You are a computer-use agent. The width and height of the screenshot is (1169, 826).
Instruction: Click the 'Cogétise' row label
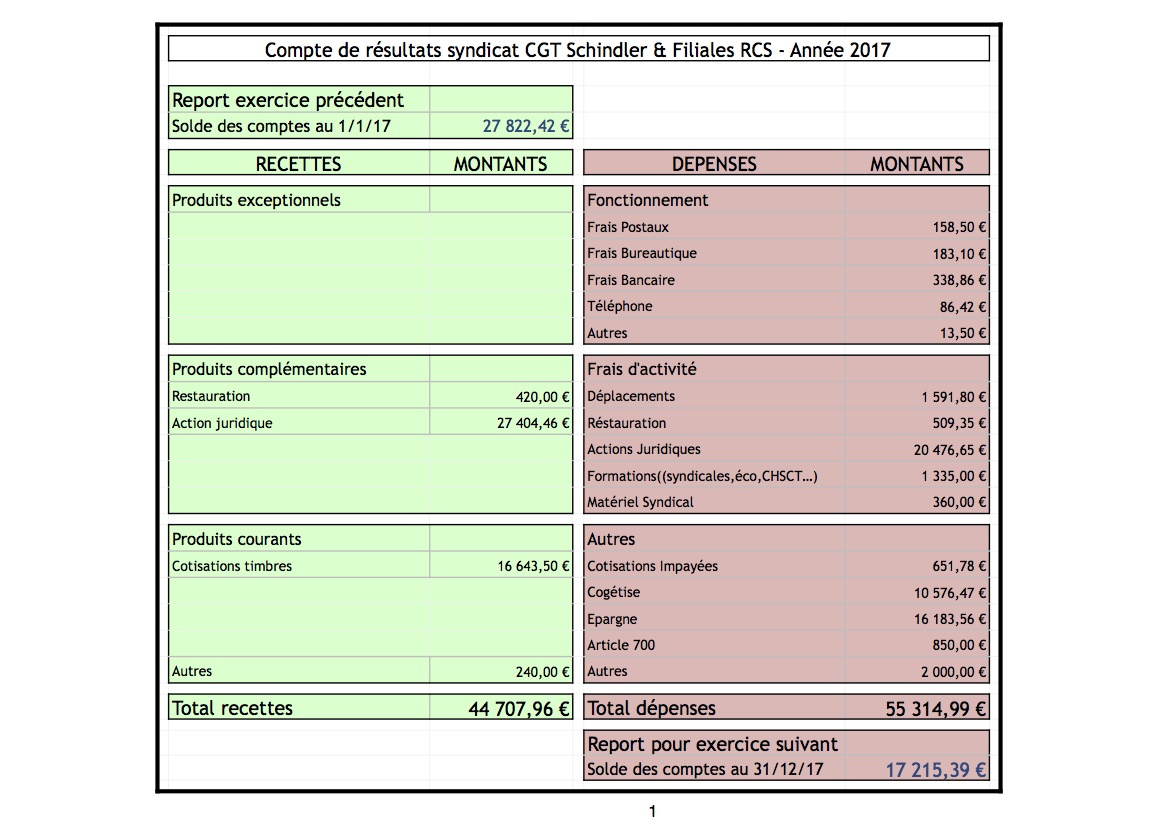coord(614,593)
